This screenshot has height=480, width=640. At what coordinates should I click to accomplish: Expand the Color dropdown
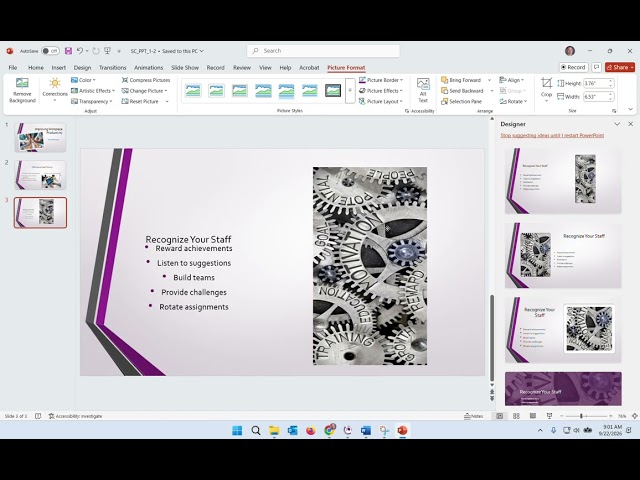coord(83,80)
